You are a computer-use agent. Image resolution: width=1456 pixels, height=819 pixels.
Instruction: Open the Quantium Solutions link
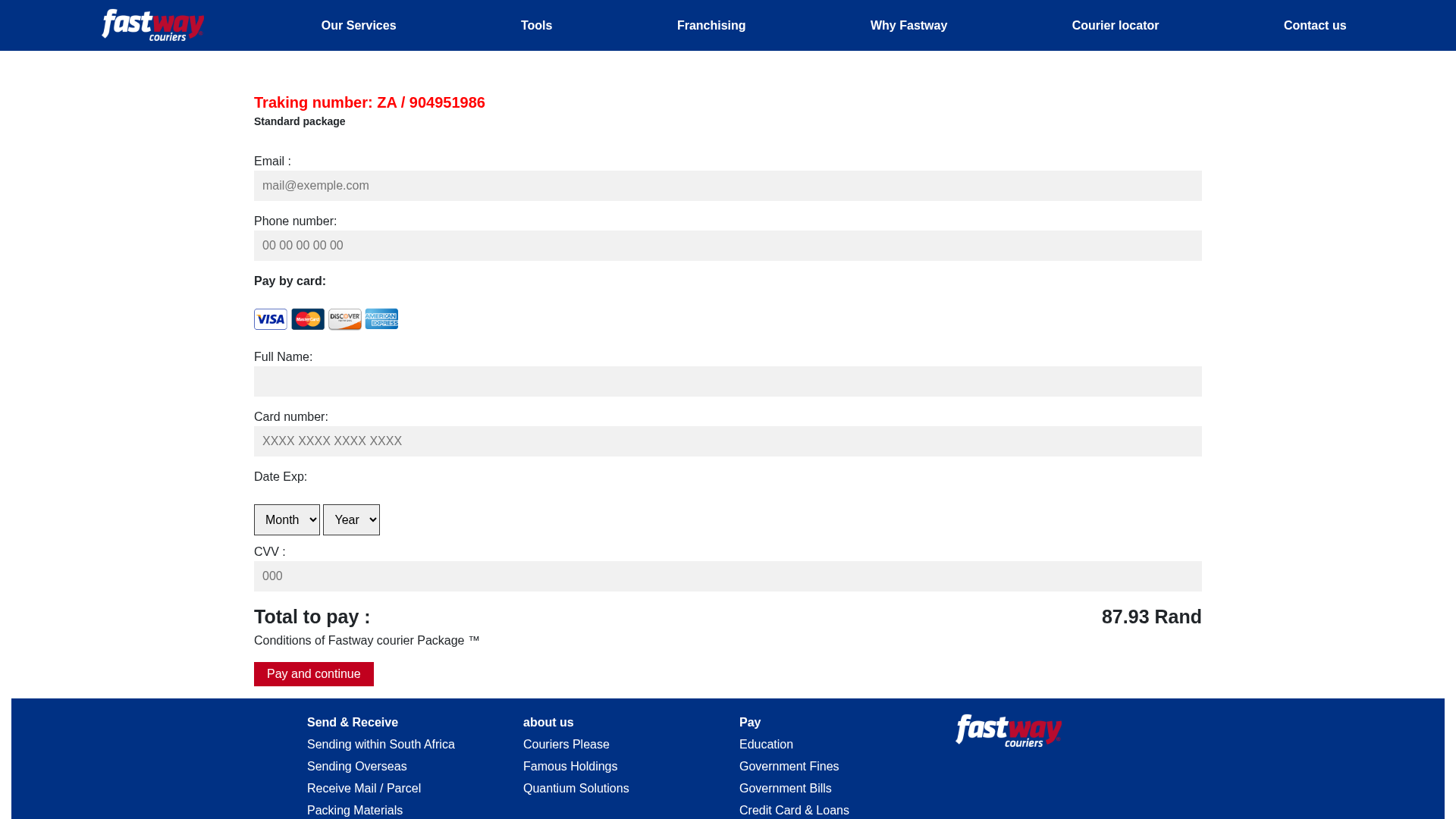click(x=576, y=789)
